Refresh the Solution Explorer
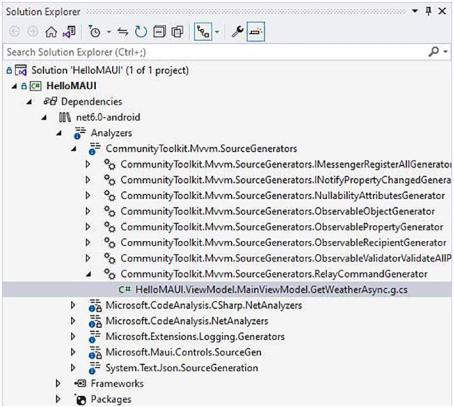 [x=141, y=32]
